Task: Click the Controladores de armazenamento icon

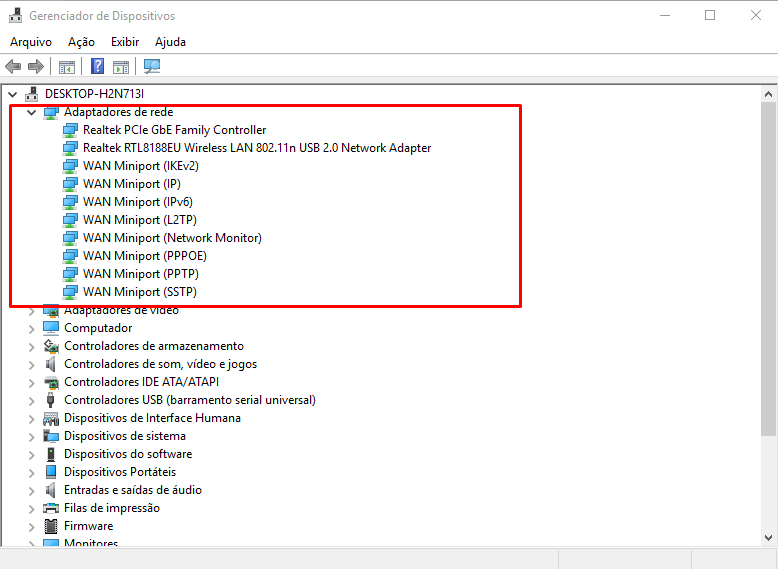Action: [x=51, y=346]
